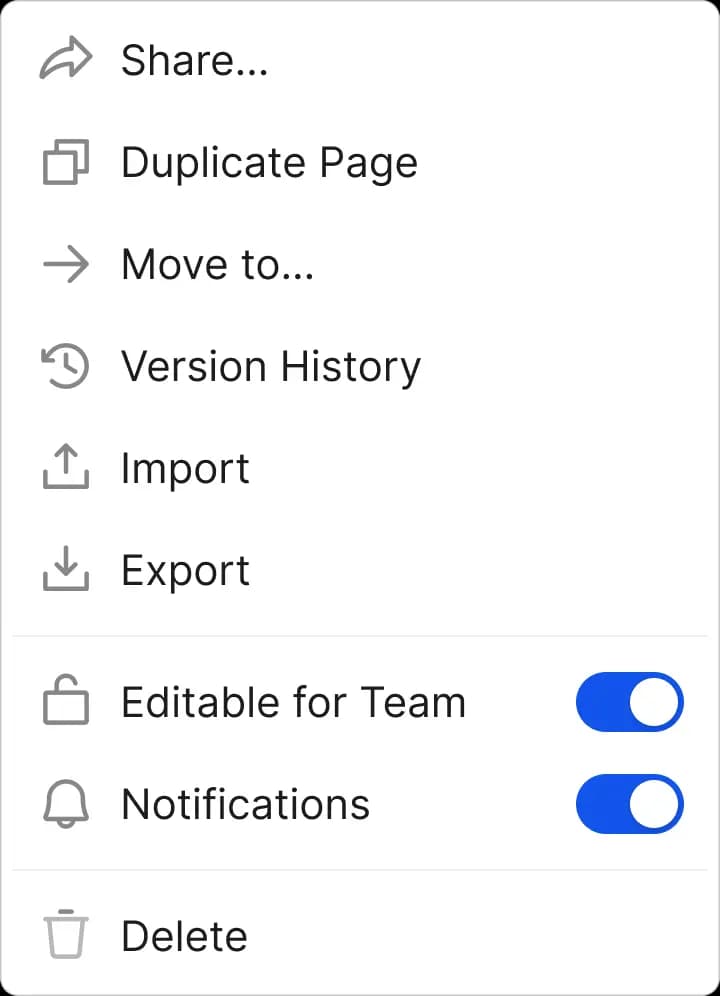The height and width of the screenshot is (996, 720).
Task: Click the Export download tray icon
Action: (x=66, y=570)
